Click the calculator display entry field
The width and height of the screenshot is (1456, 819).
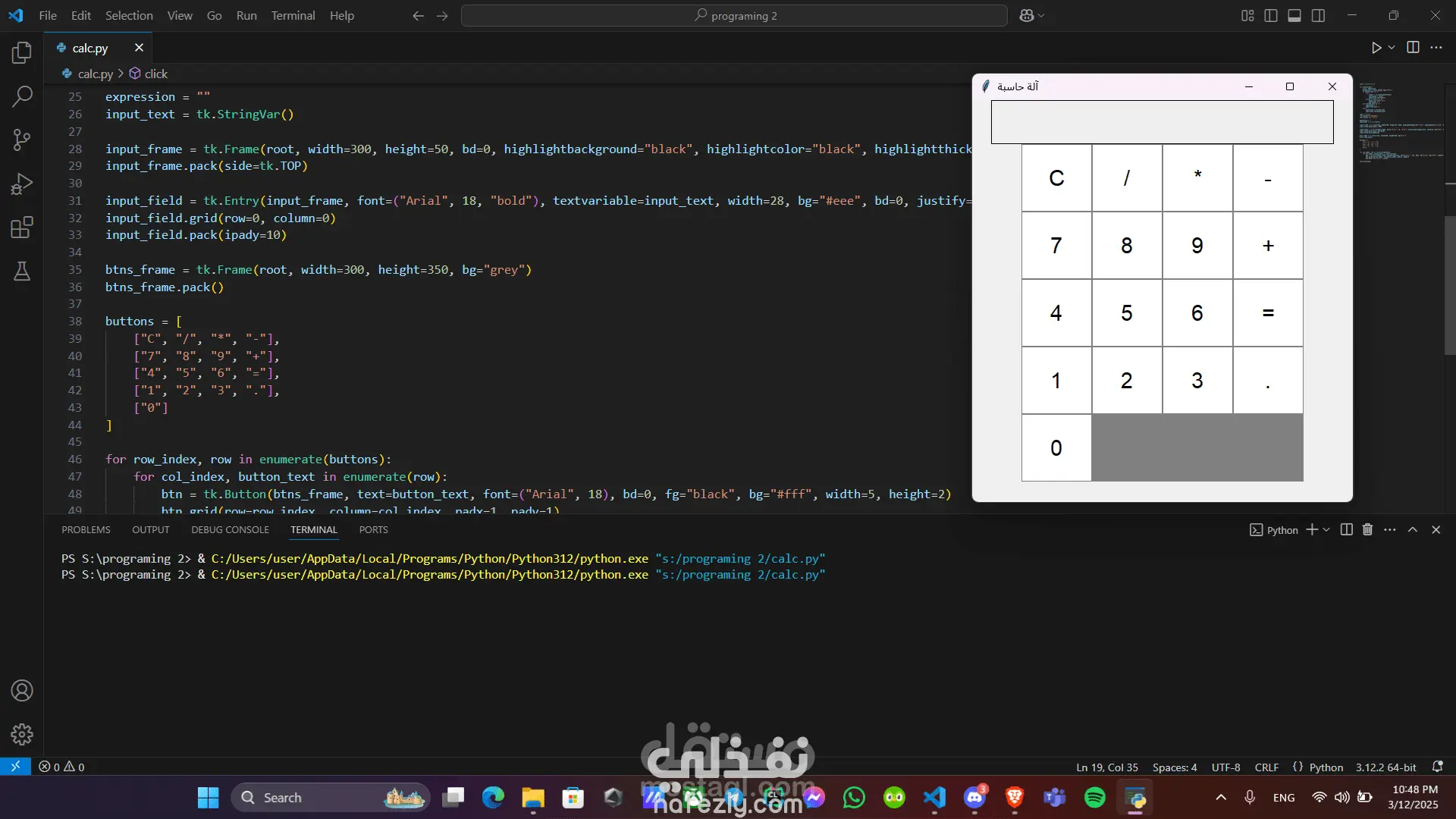(1162, 122)
